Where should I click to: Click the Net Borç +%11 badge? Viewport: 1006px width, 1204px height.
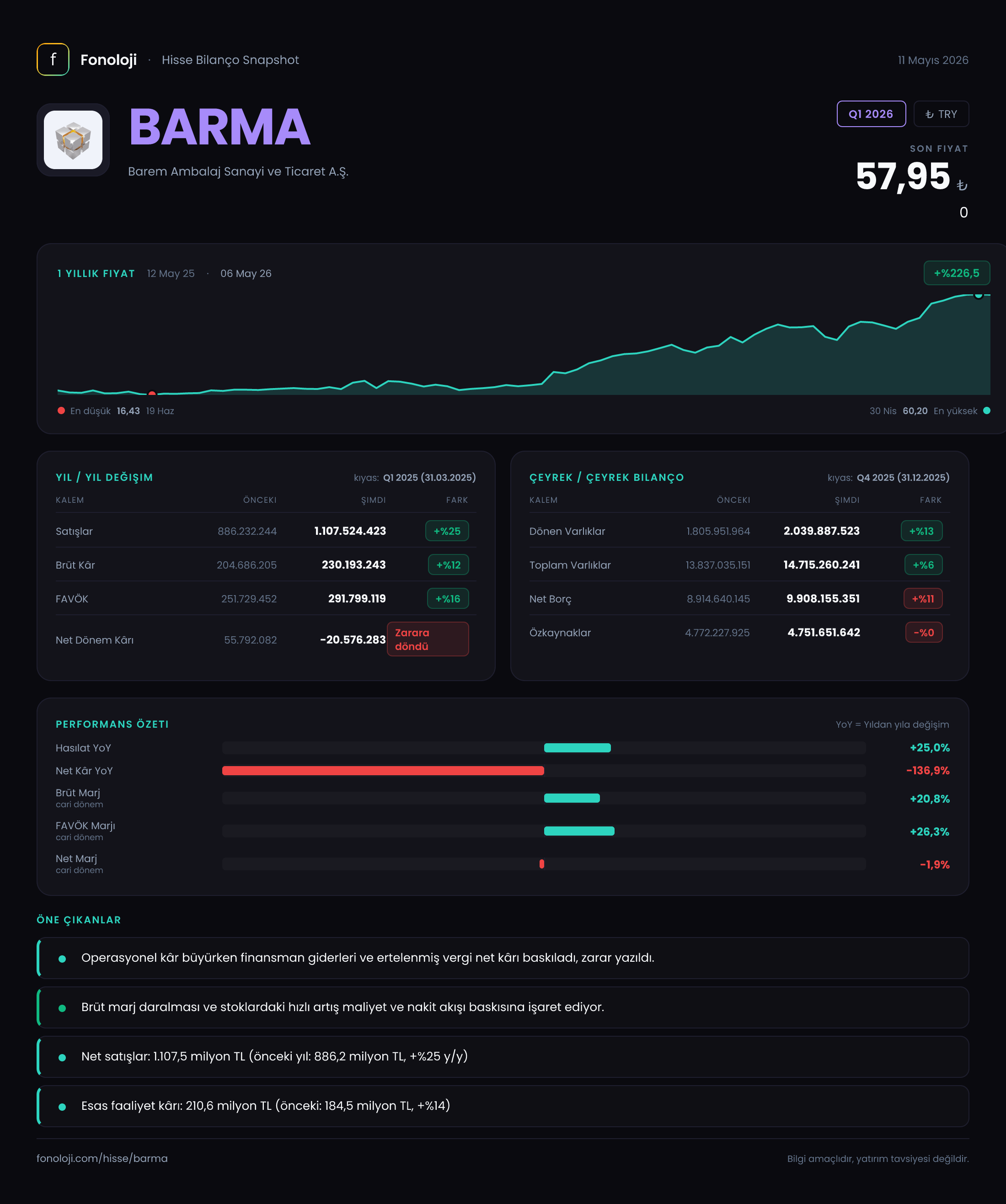click(923, 598)
